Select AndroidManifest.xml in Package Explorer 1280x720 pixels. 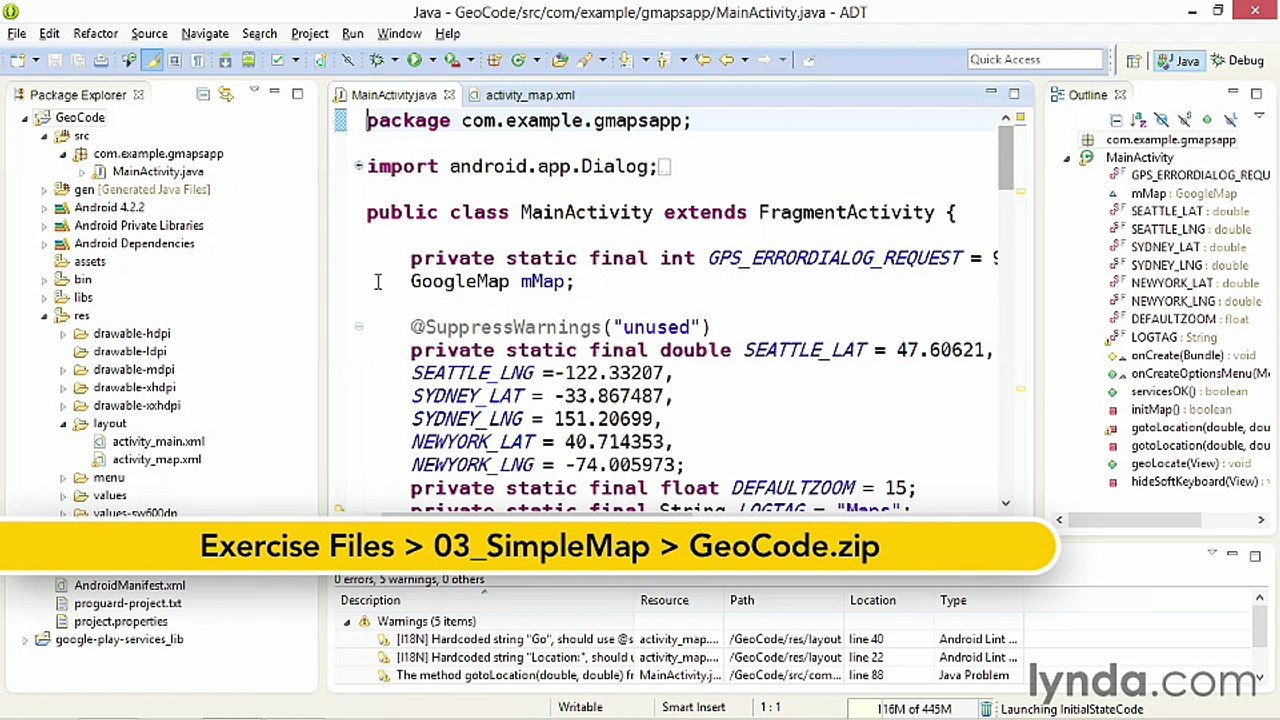coord(129,585)
